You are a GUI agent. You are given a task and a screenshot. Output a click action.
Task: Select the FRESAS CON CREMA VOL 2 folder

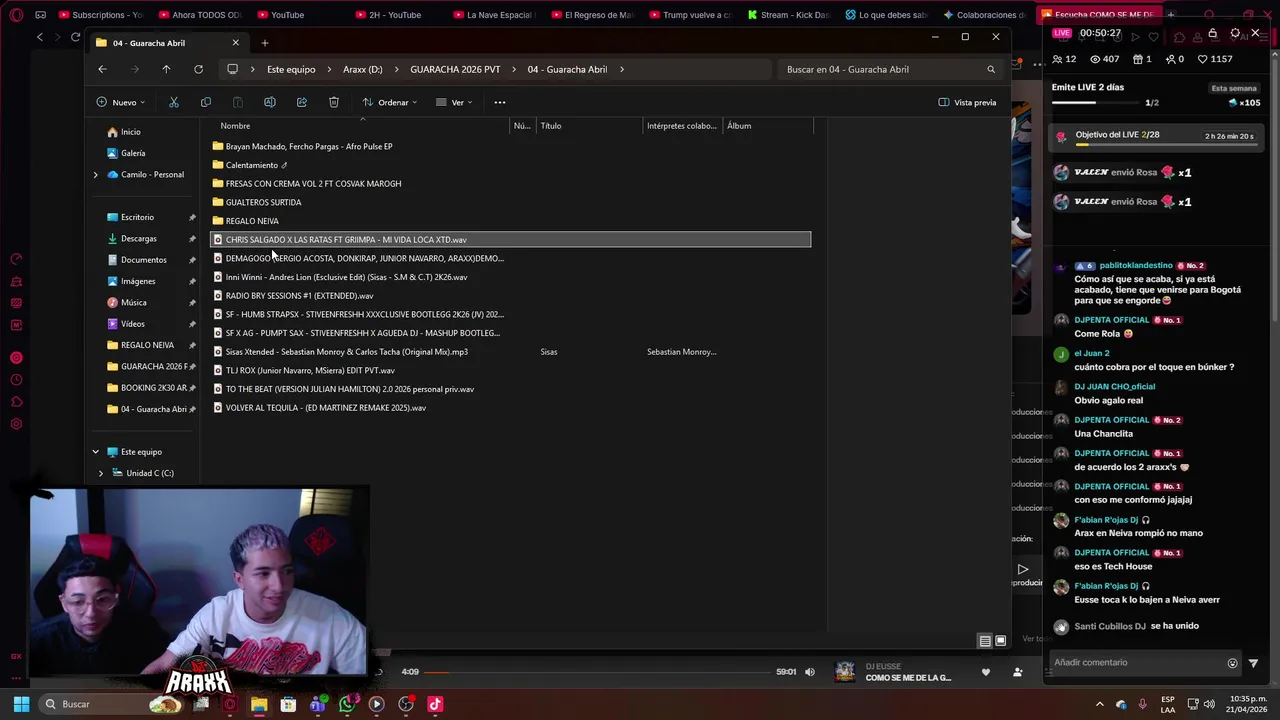313,184
